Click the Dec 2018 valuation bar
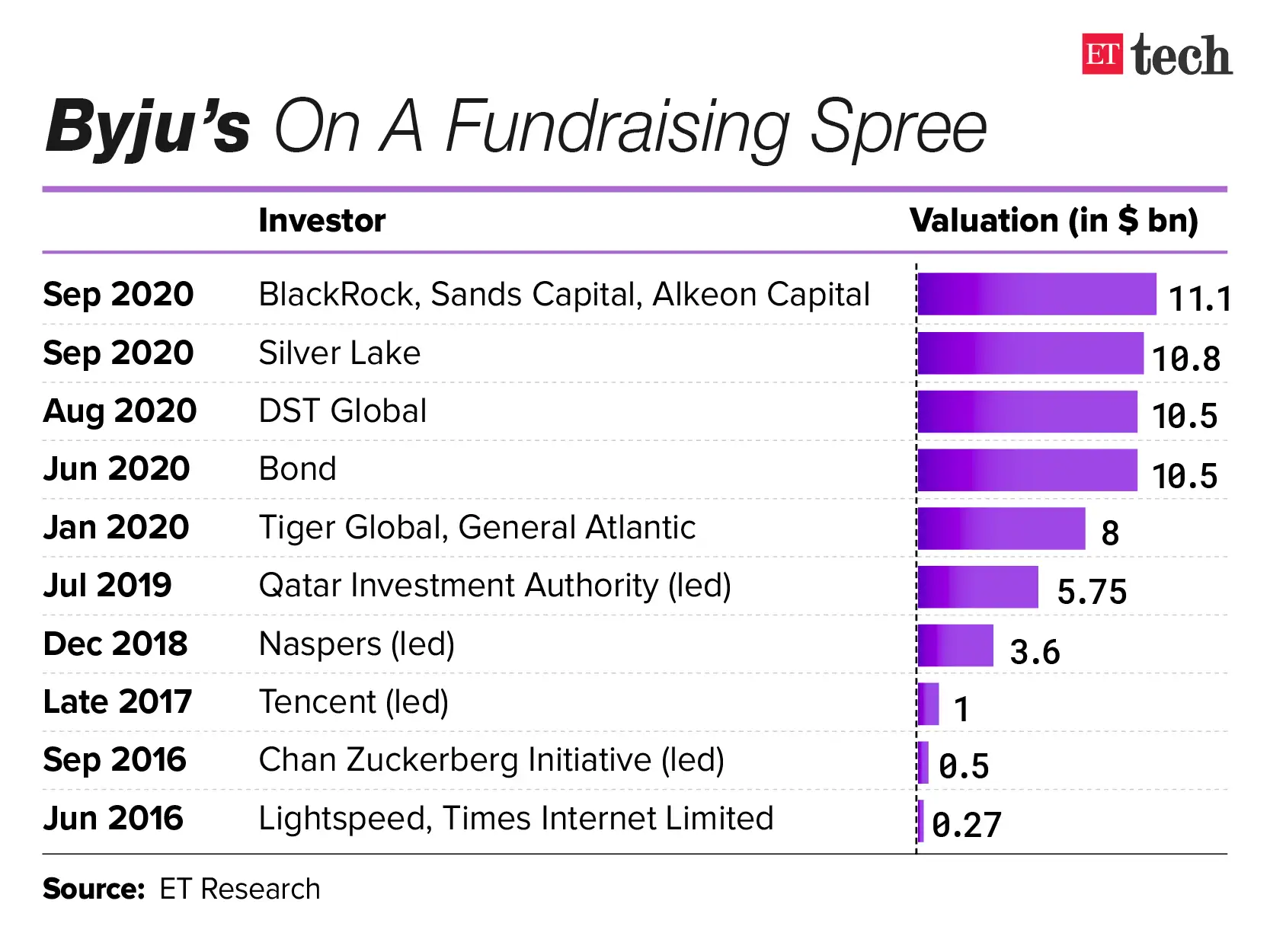This screenshot has height=952, width=1270. pyautogui.click(x=955, y=646)
